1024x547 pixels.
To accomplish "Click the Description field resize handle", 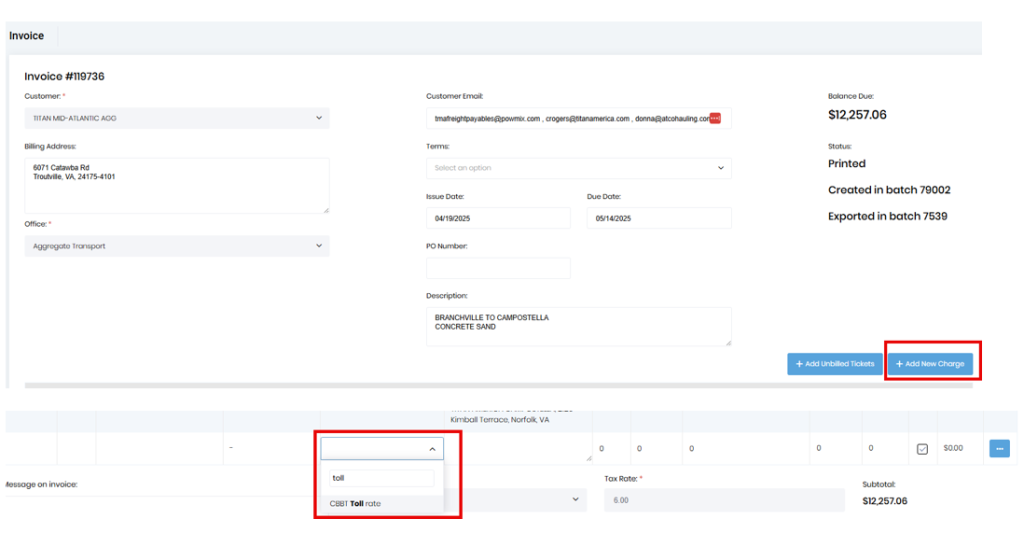I will tap(728, 343).
